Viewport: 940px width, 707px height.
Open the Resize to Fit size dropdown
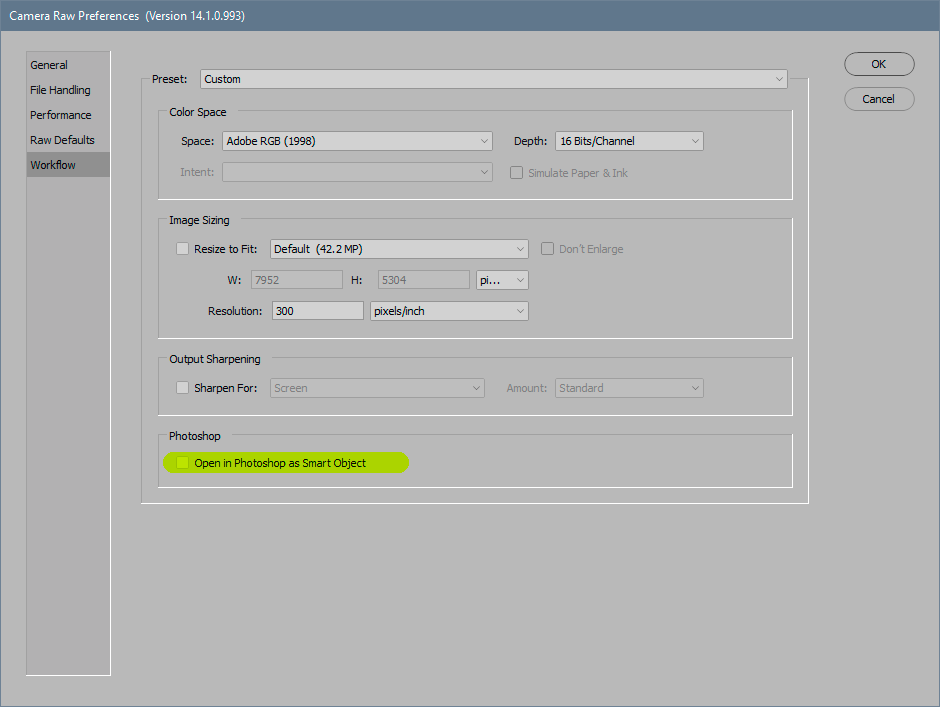click(x=399, y=248)
